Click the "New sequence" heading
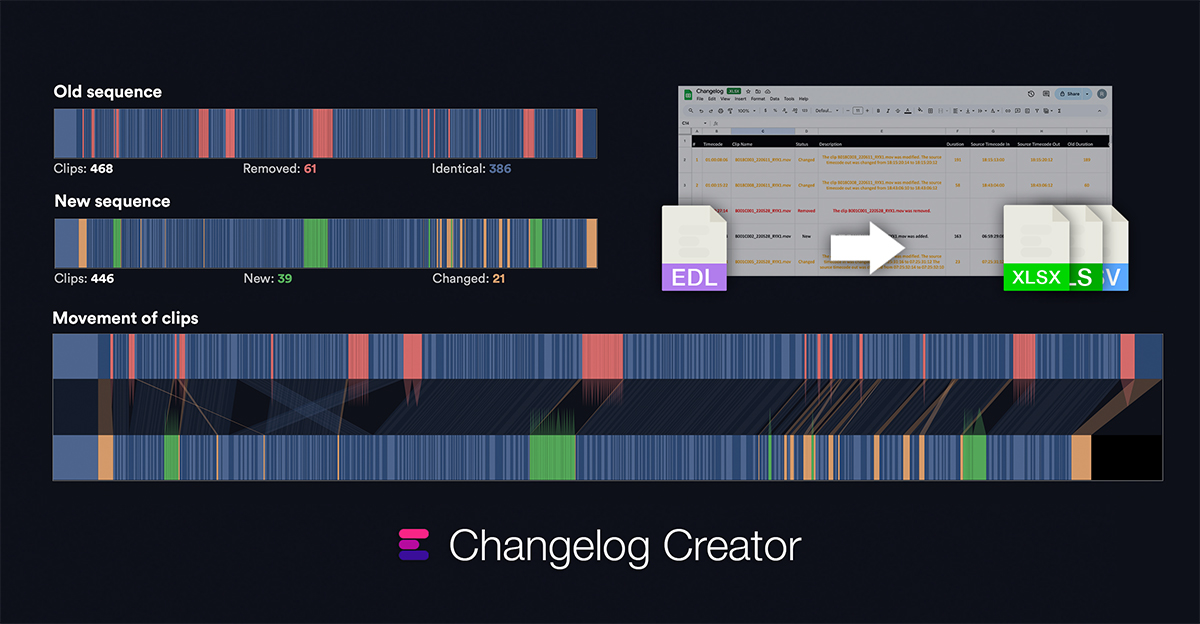Viewport: 1200px width, 624px height. click(112, 201)
